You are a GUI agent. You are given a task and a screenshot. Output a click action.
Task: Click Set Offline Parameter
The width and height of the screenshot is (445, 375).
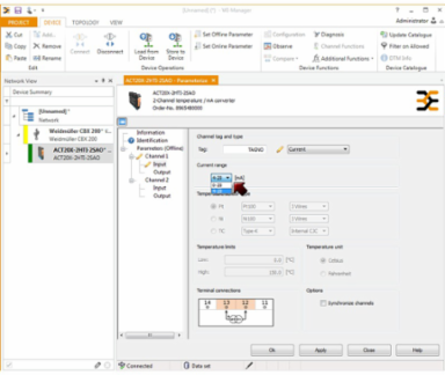(x=224, y=34)
